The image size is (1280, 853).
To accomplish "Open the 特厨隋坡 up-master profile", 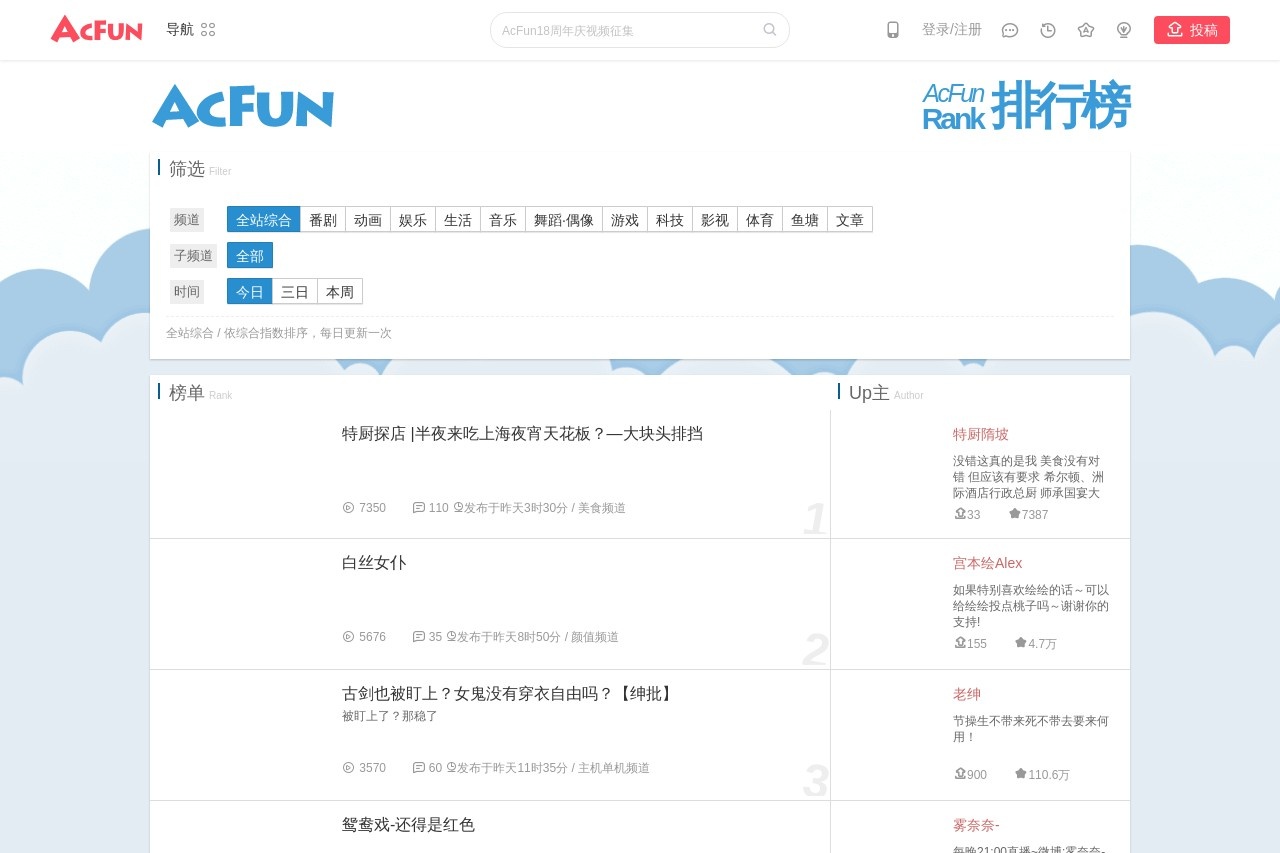I will [981, 434].
